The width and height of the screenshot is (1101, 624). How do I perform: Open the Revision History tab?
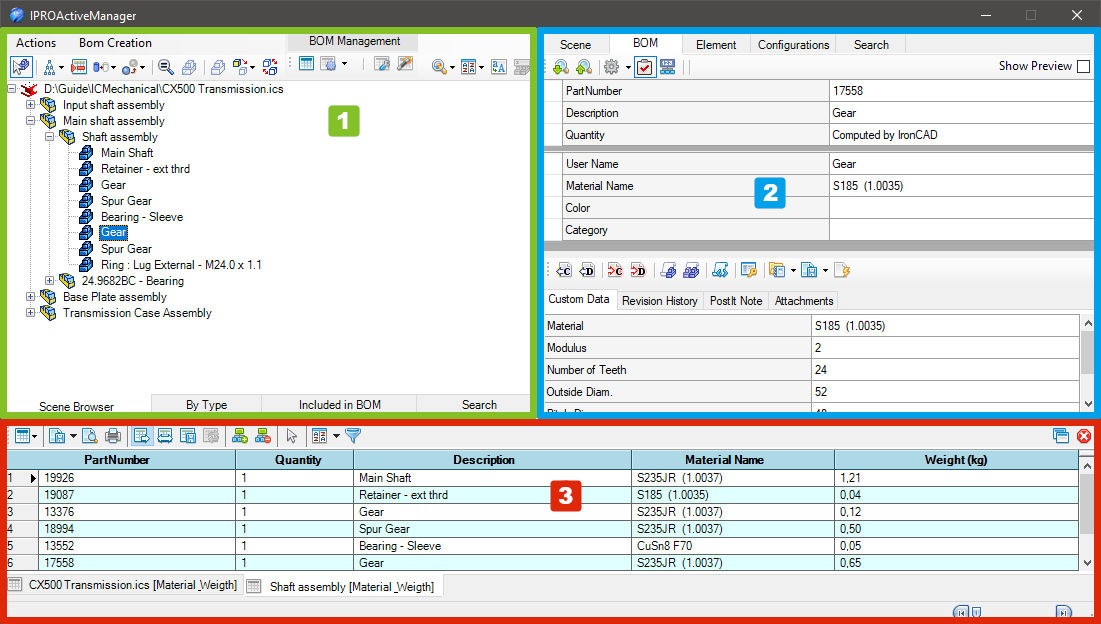[659, 301]
